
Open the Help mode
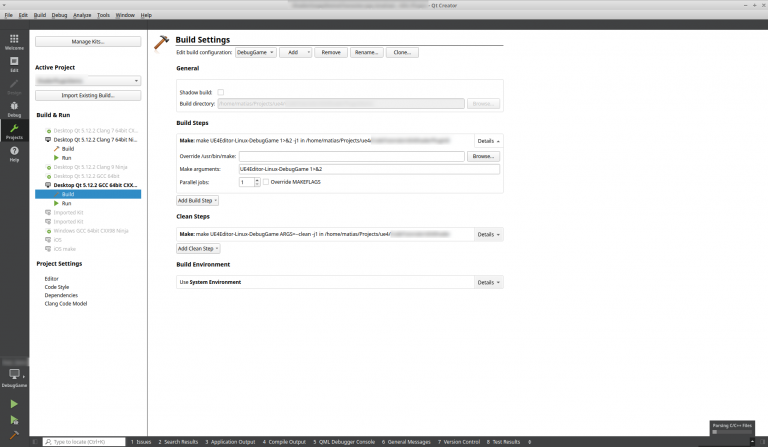coord(14,154)
